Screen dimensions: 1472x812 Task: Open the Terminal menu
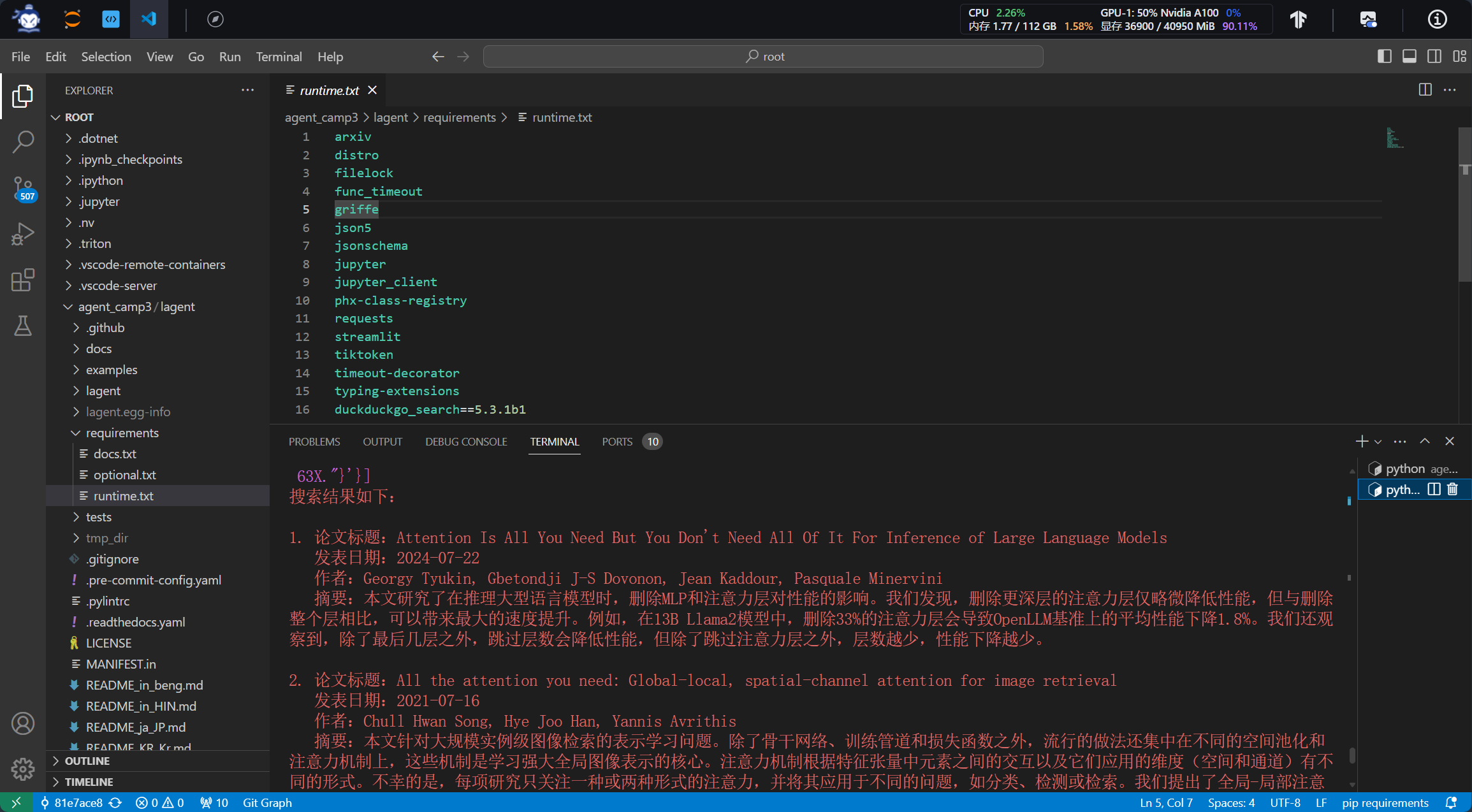279,57
